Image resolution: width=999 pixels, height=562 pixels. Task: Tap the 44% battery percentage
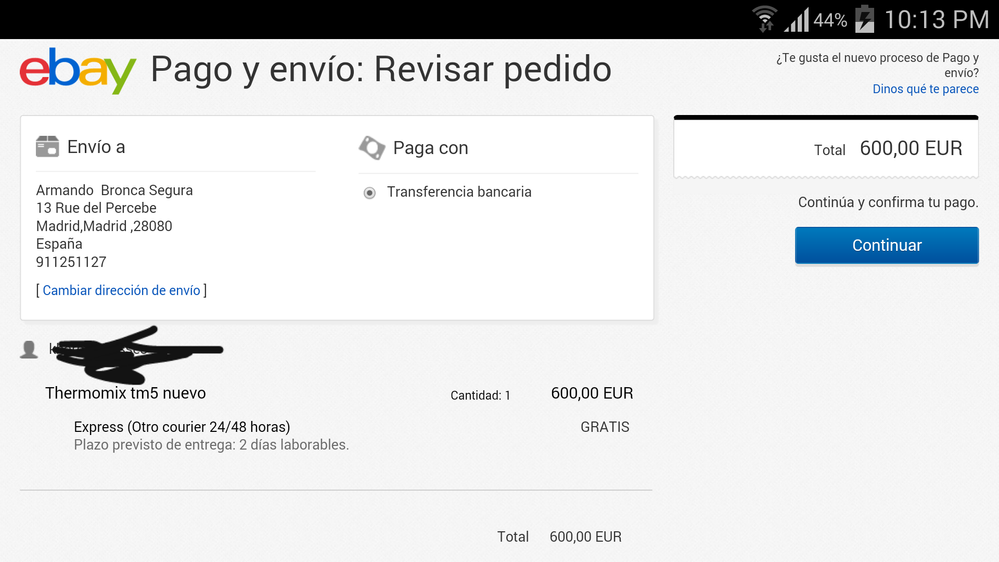click(x=830, y=20)
